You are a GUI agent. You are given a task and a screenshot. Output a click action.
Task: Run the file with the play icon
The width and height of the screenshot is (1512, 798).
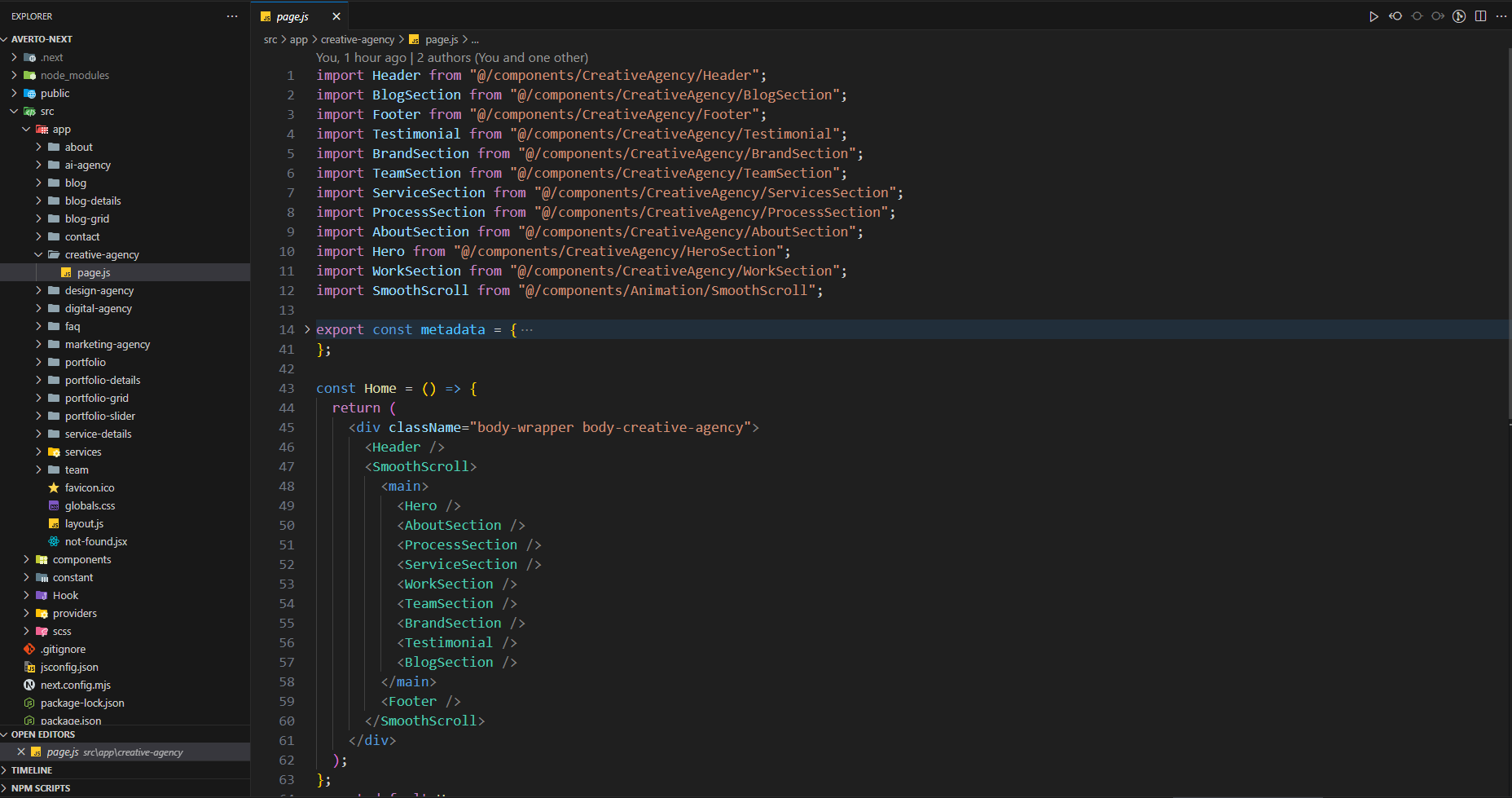(x=1374, y=16)
